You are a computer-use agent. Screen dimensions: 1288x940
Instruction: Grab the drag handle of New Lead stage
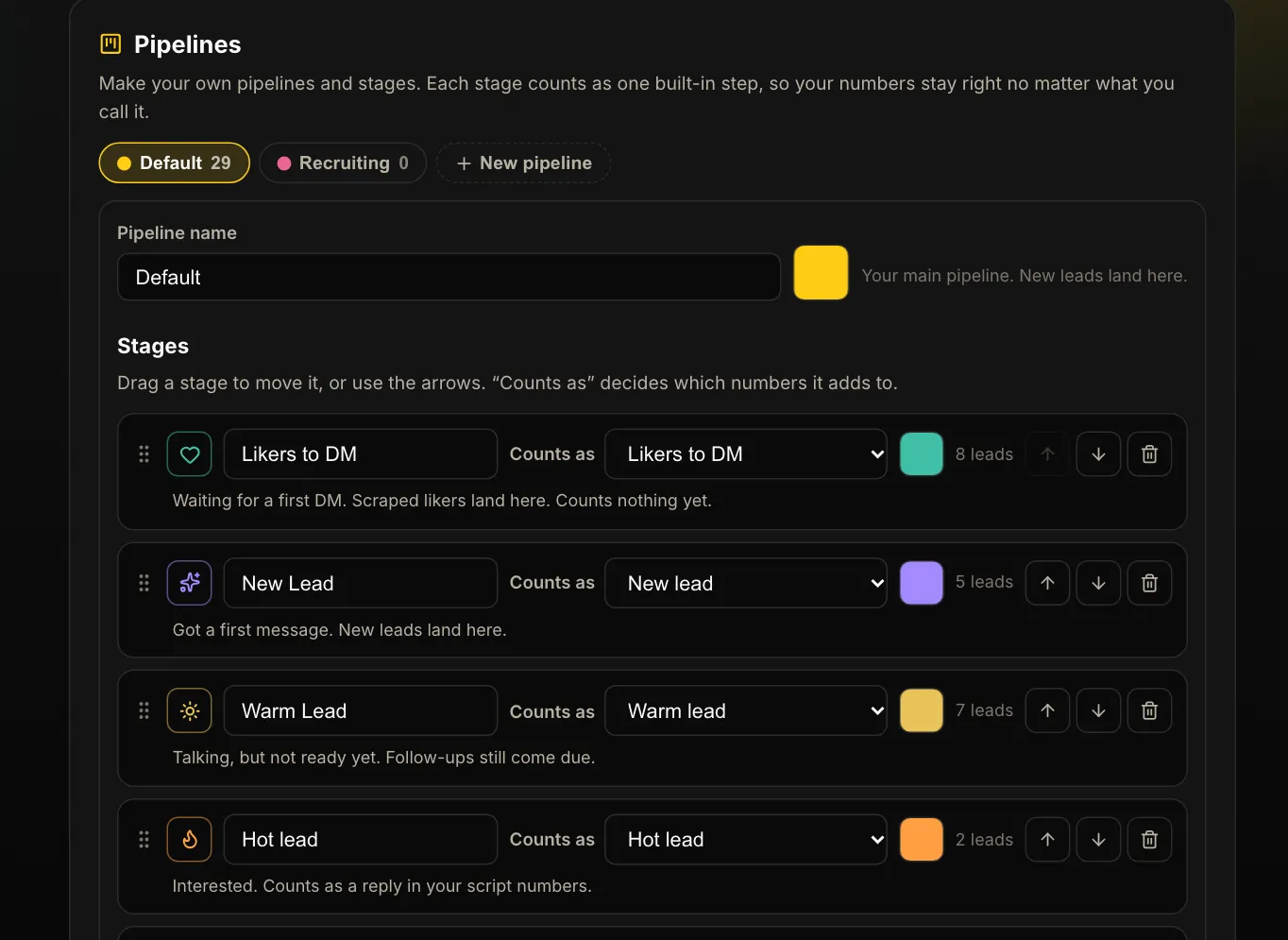144,583
